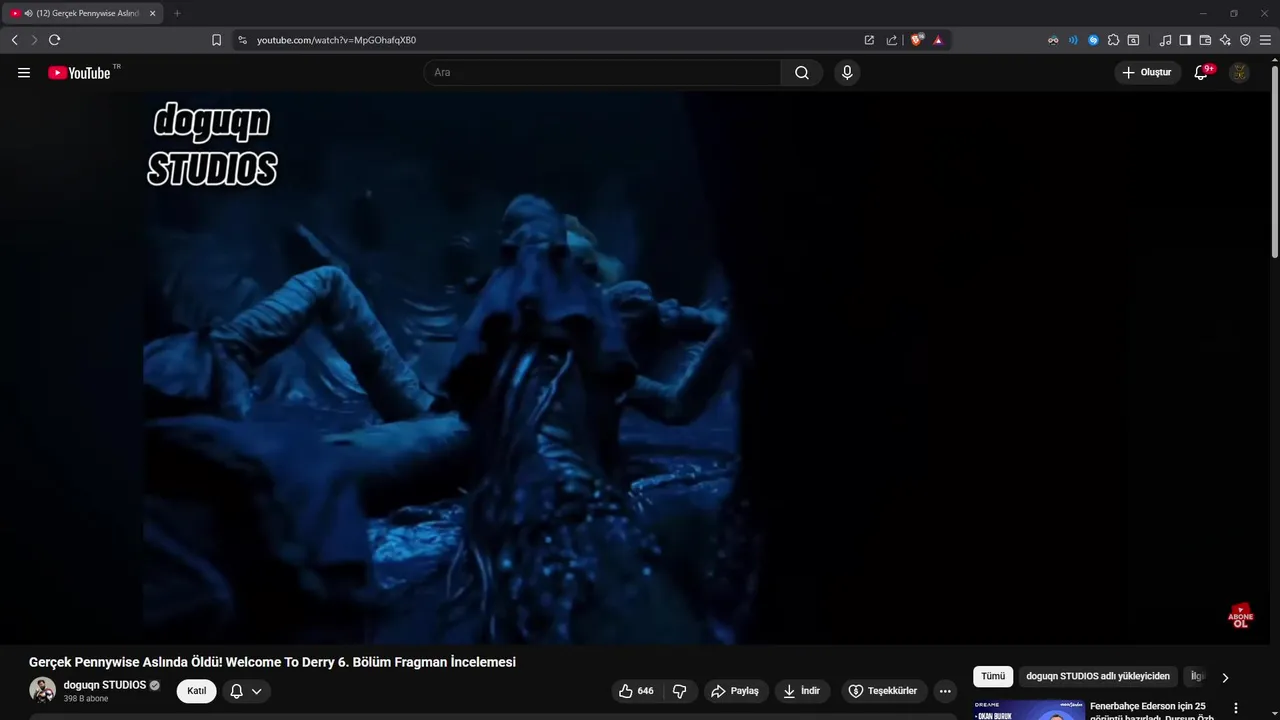
Task: Click the Katıl join button
Action: click(196, 691)
